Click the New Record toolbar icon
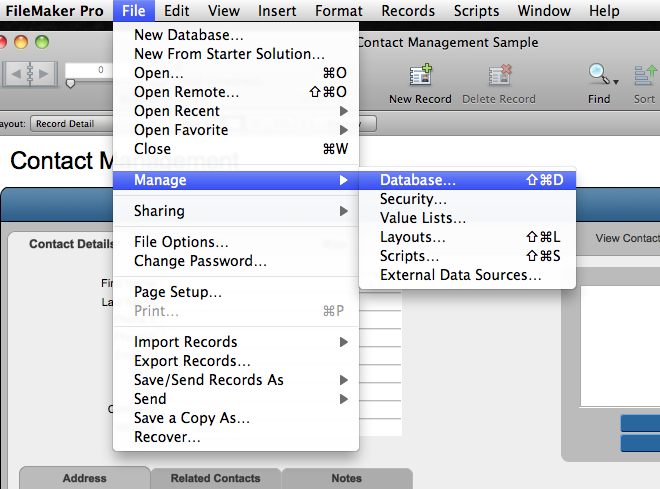This screenshot has width=660, height=489. [421, 75]
